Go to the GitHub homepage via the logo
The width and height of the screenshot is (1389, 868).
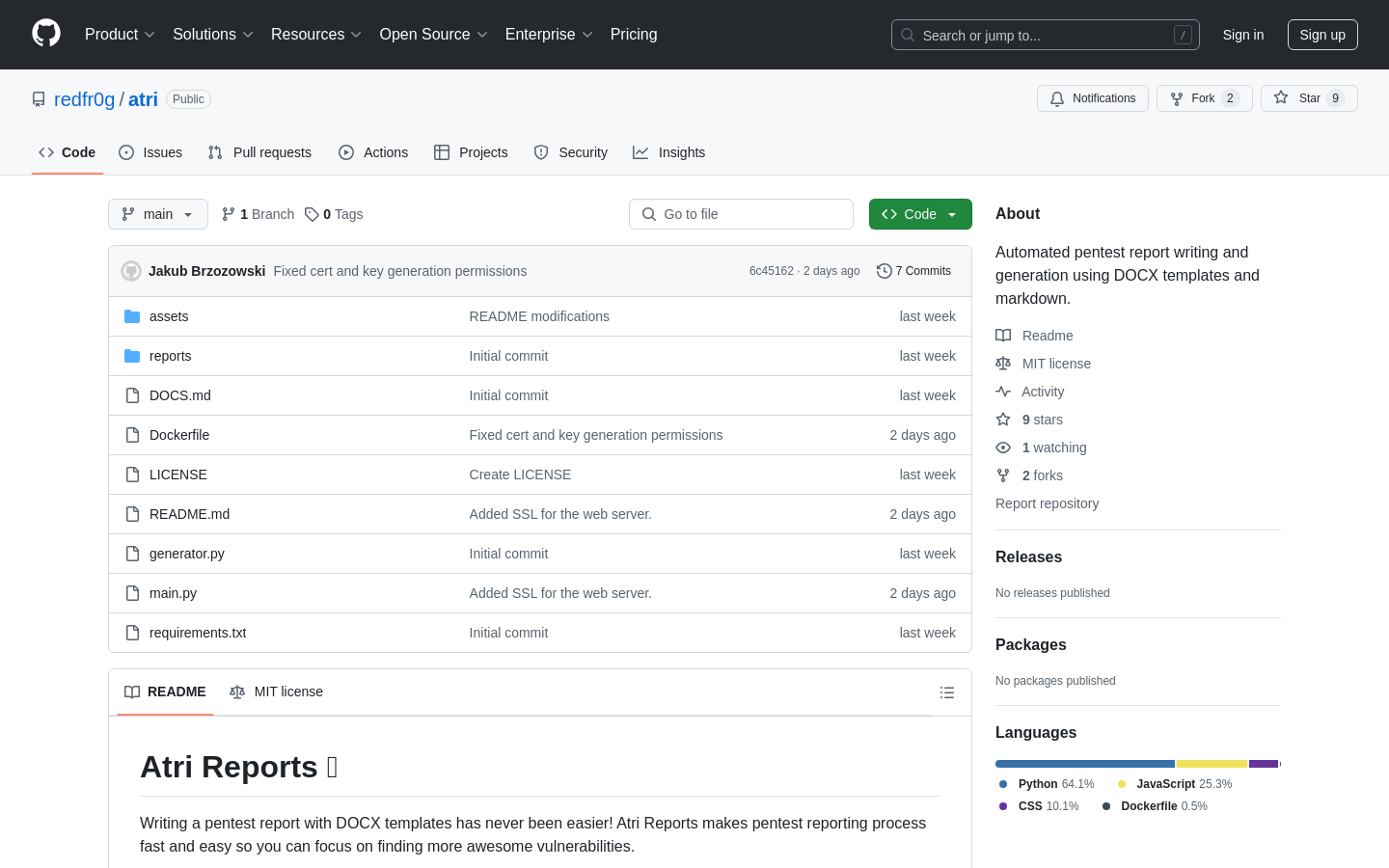point(46,34)
